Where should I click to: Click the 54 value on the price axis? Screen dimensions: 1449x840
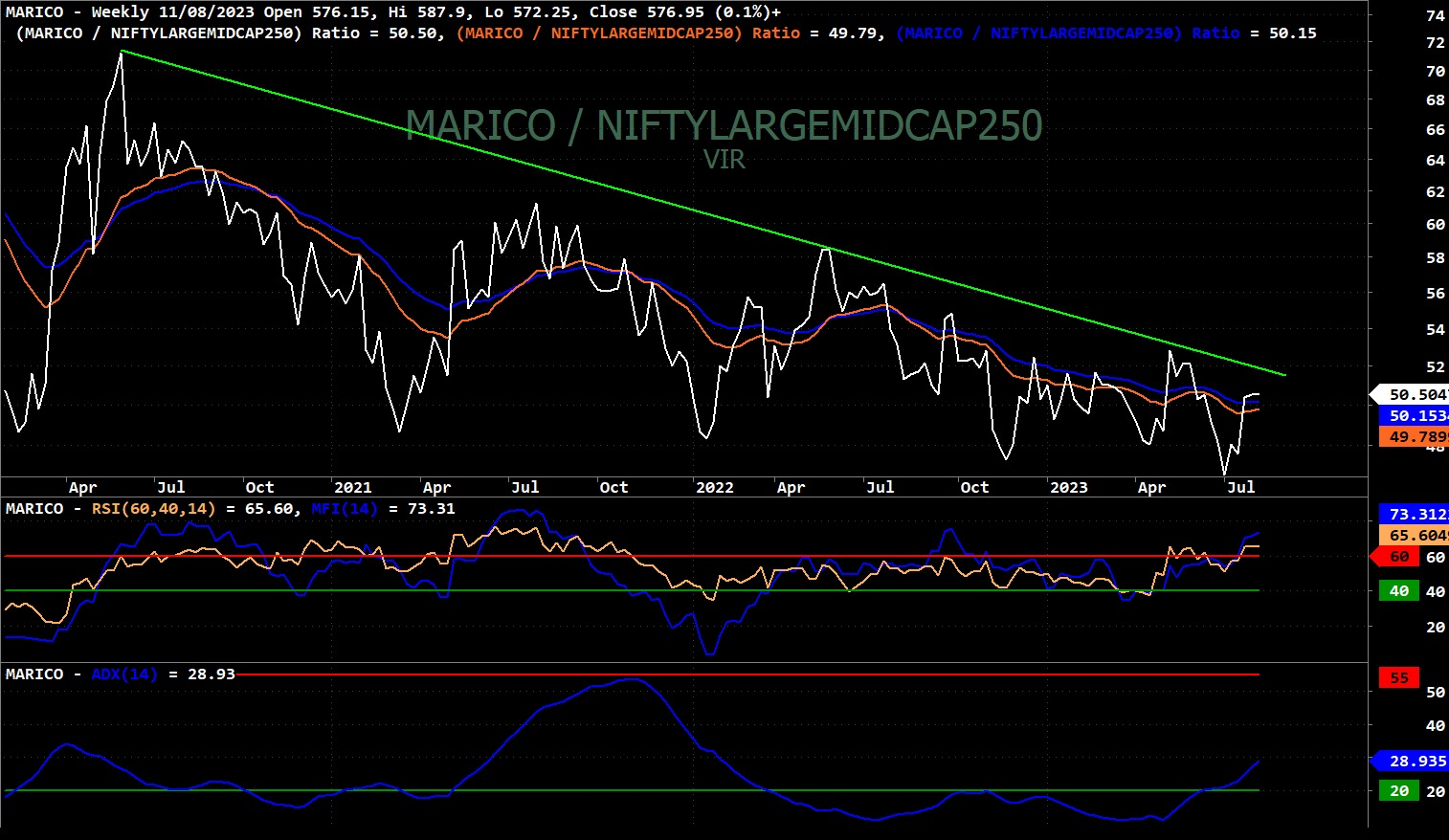1436,330
